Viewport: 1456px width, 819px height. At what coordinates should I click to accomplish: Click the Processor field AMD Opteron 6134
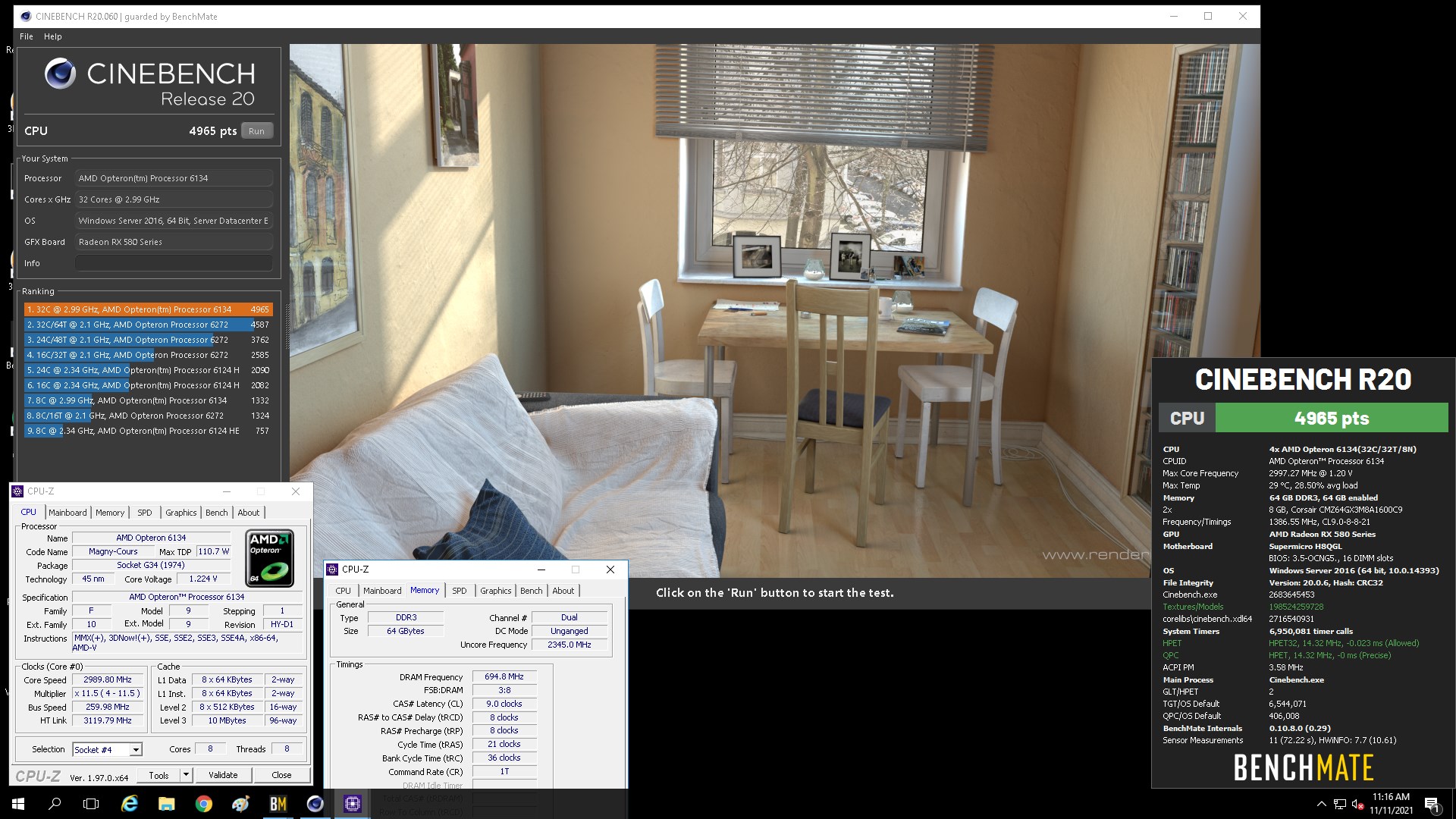[x=174, y=178]
